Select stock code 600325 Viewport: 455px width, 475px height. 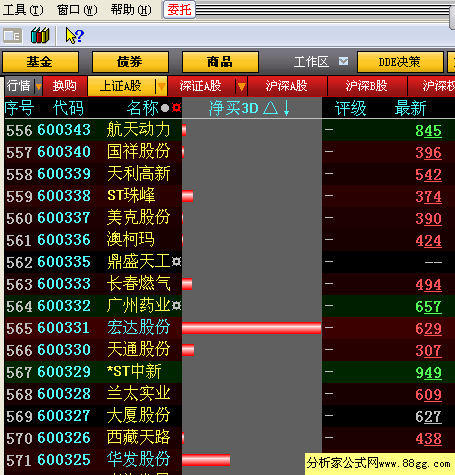(64, 460)
